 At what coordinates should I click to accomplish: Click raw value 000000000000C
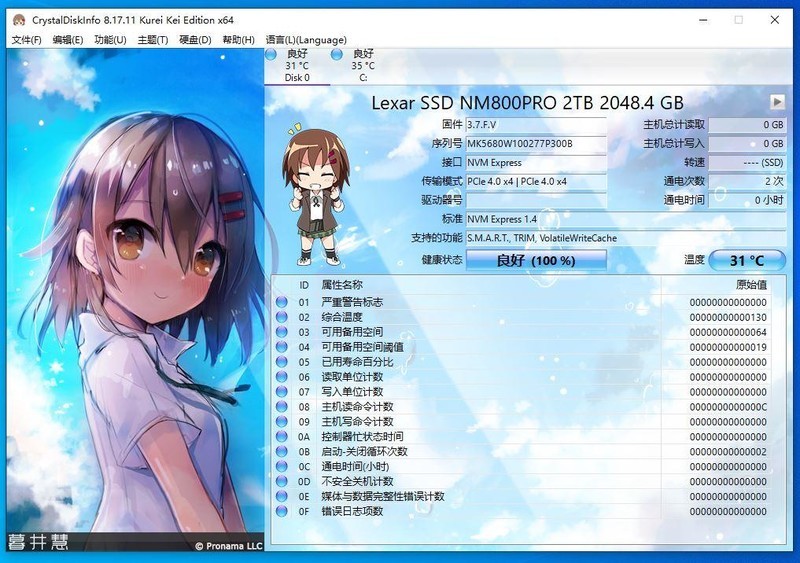click(x=728, y=407)
